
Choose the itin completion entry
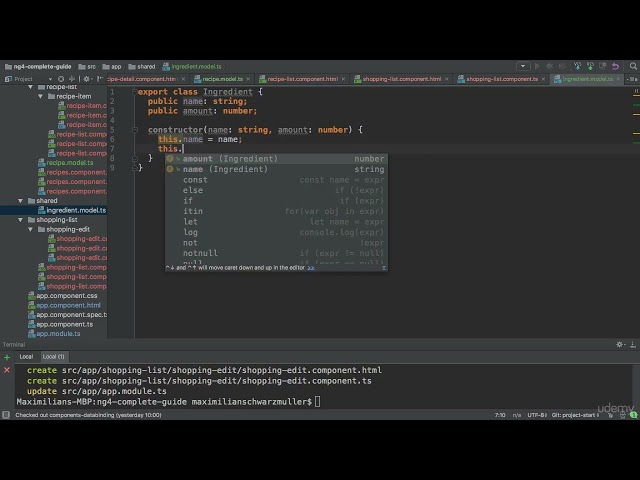coord(276,211)
